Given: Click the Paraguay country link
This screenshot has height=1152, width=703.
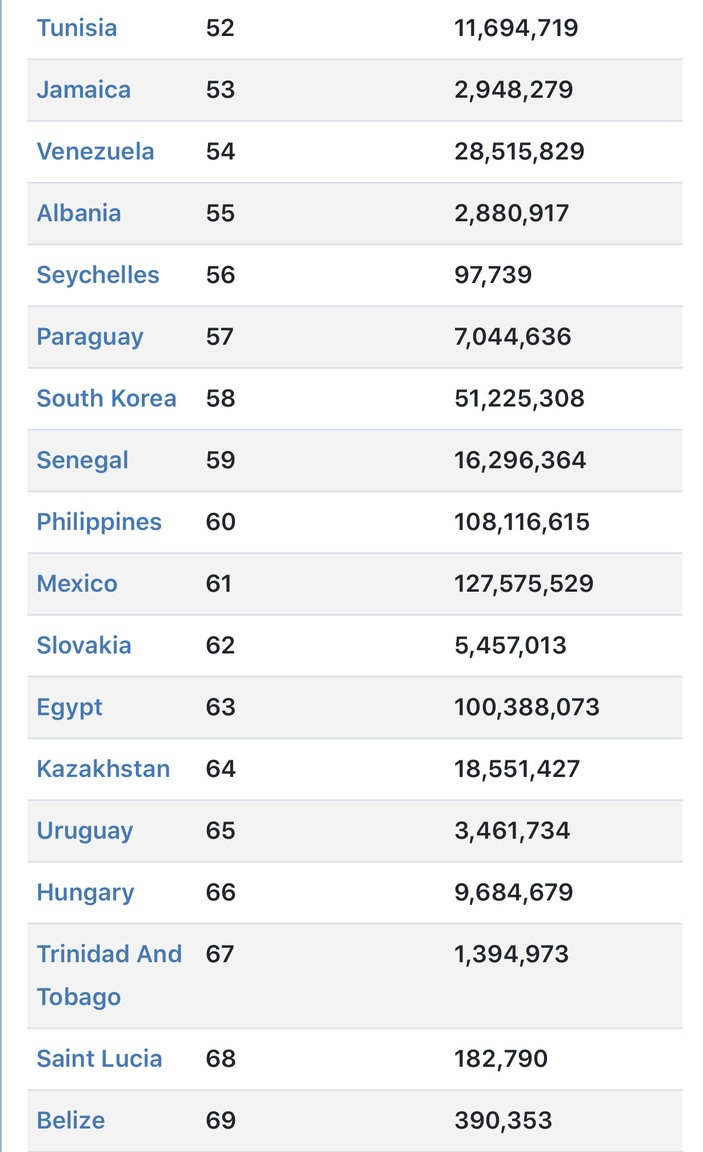Looking at the screenshot, I should tap(90, 336).
